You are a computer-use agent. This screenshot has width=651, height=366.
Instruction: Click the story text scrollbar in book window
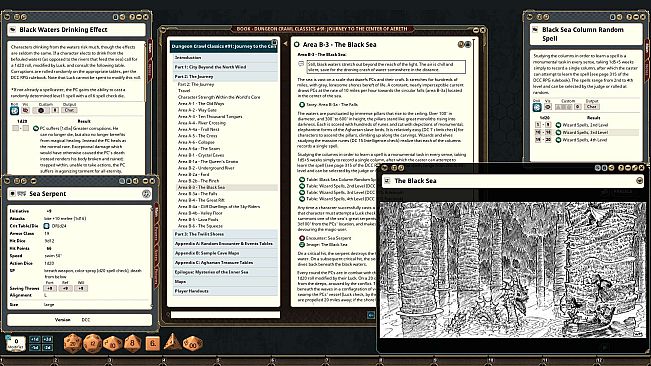tap(473, 100)
